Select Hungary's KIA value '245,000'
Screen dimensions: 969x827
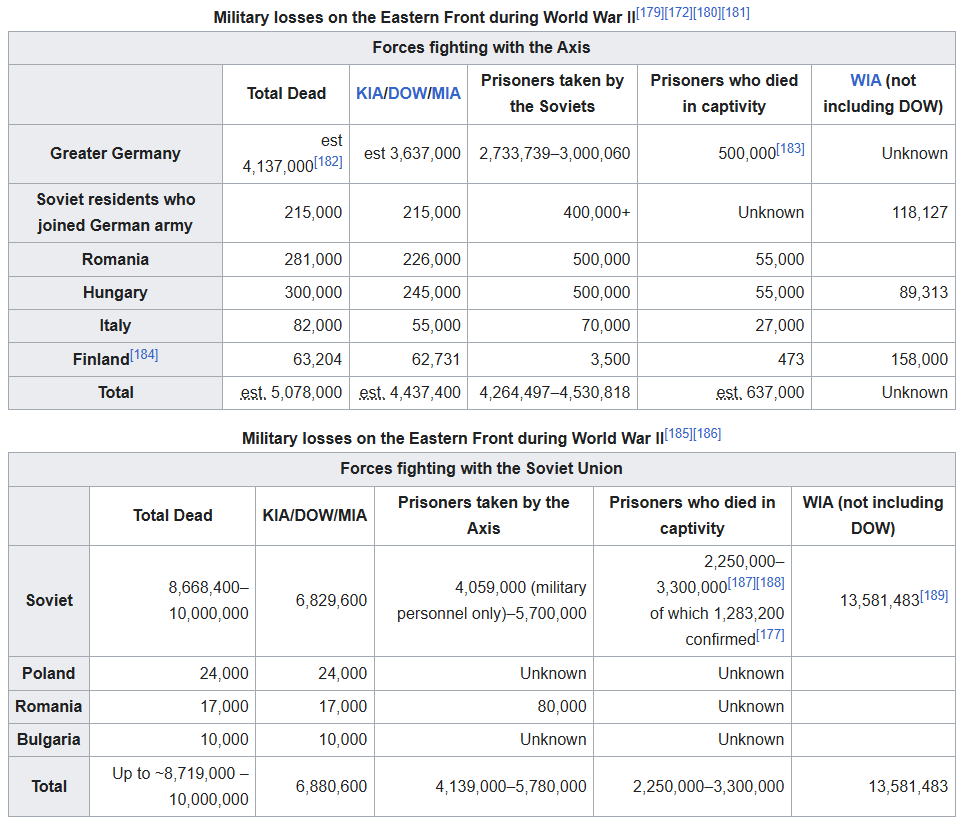(432, 292)
